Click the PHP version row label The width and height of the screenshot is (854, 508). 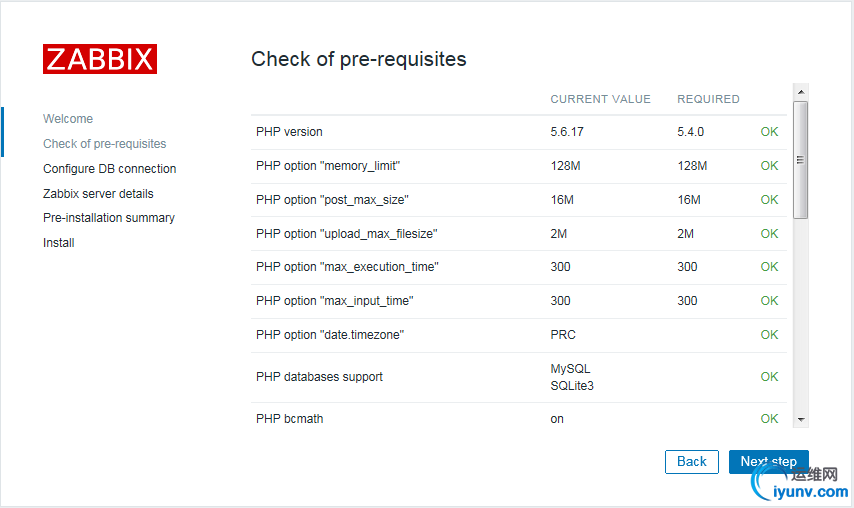[x=289, y=132]
